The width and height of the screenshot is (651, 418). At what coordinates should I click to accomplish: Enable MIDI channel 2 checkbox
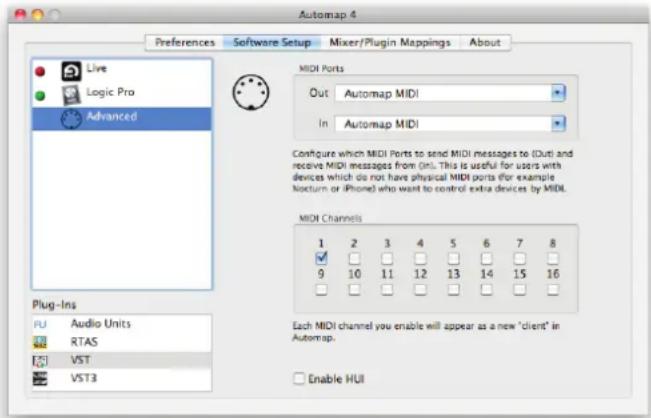tap(354, 259)
